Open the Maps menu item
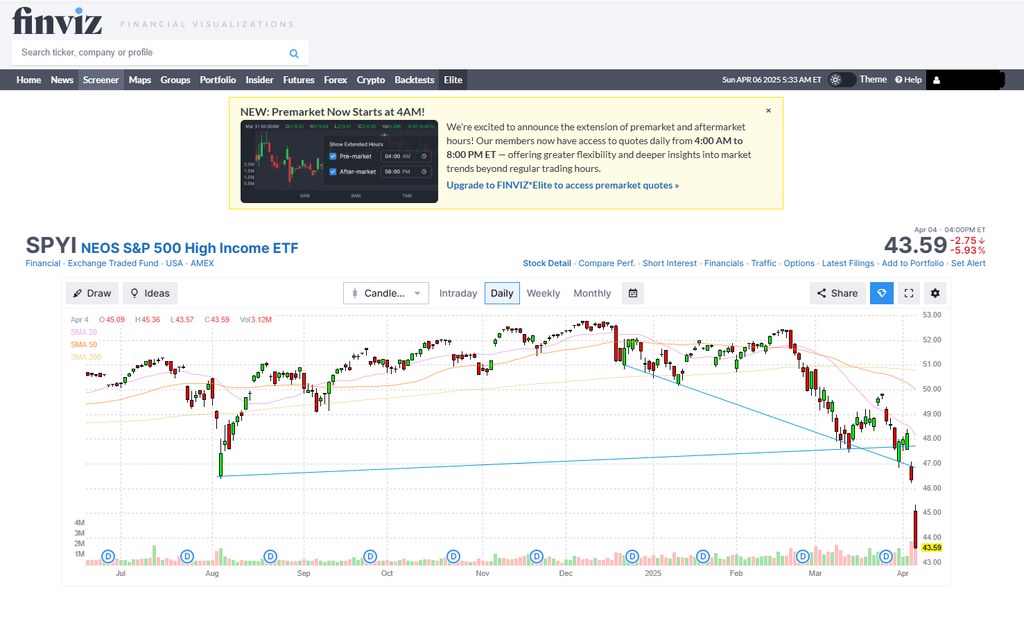 coord(140,80)
